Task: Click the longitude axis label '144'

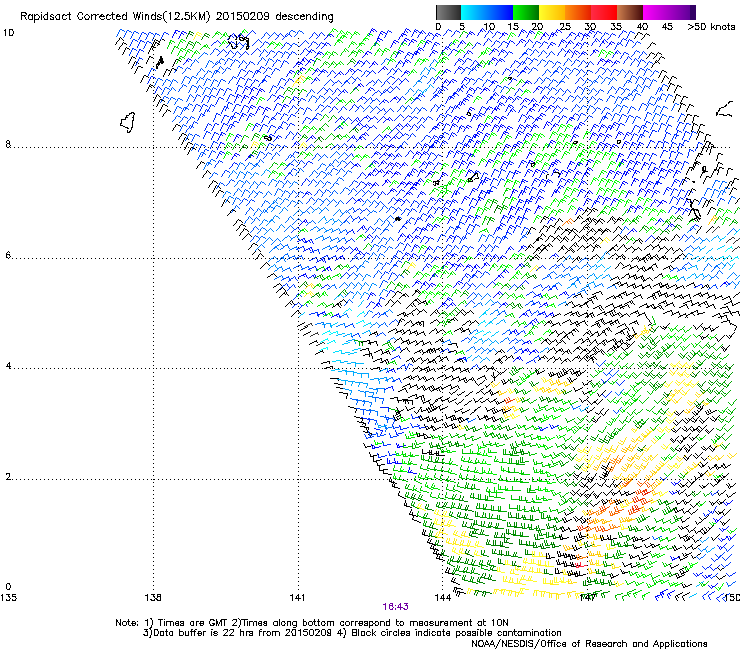Action: coord(442,598)
